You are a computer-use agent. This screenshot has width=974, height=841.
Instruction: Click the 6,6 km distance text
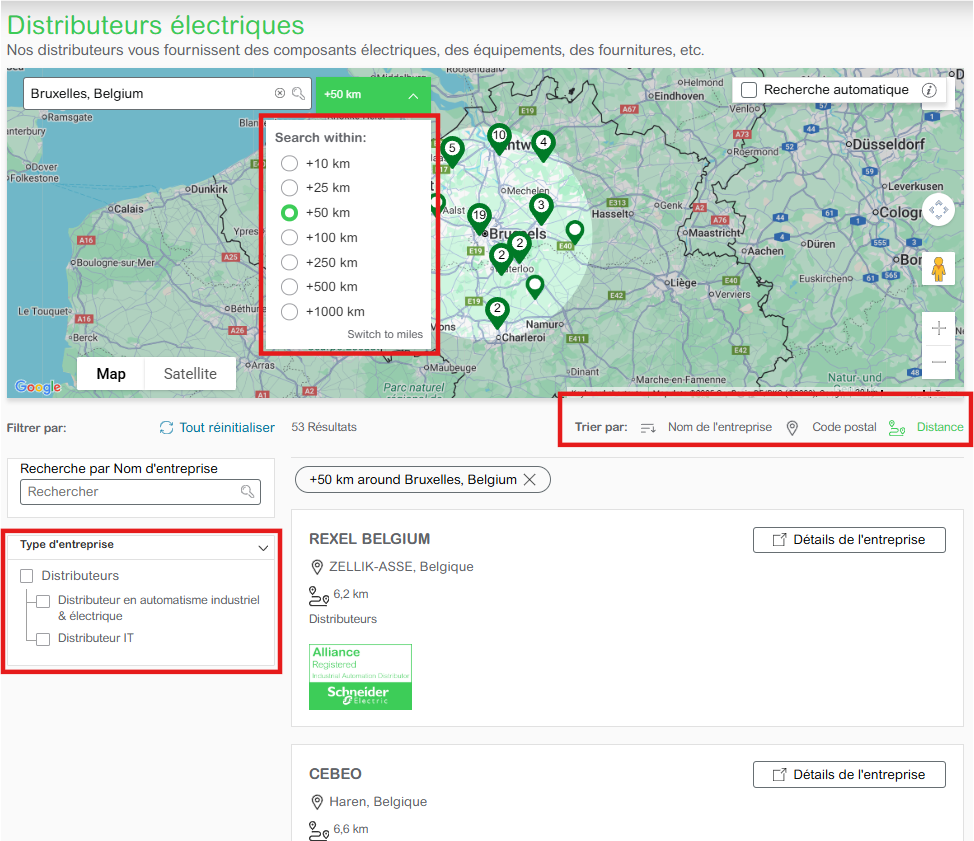pos(351,829)
